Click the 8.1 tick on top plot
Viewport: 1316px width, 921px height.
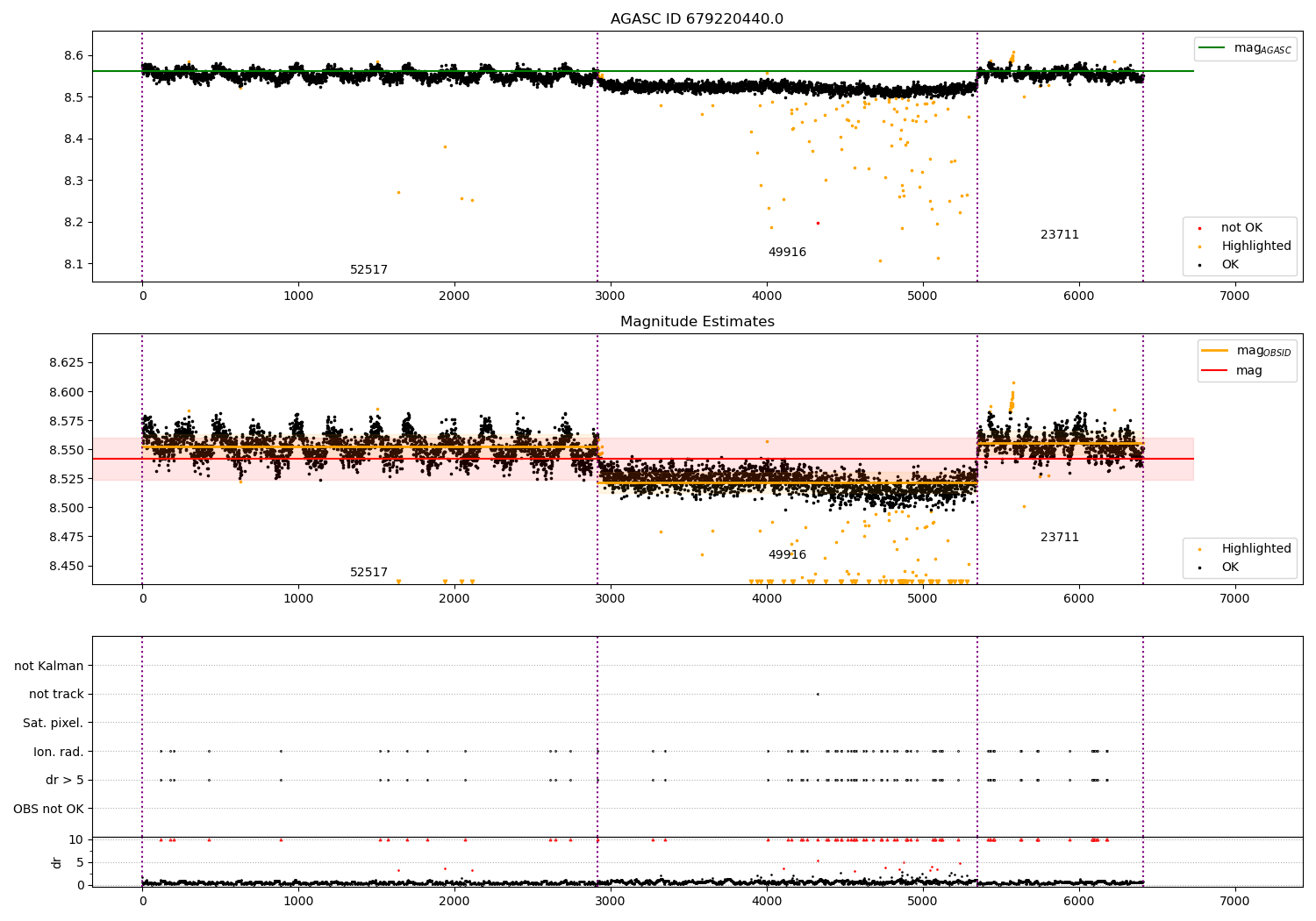point(73,265)
